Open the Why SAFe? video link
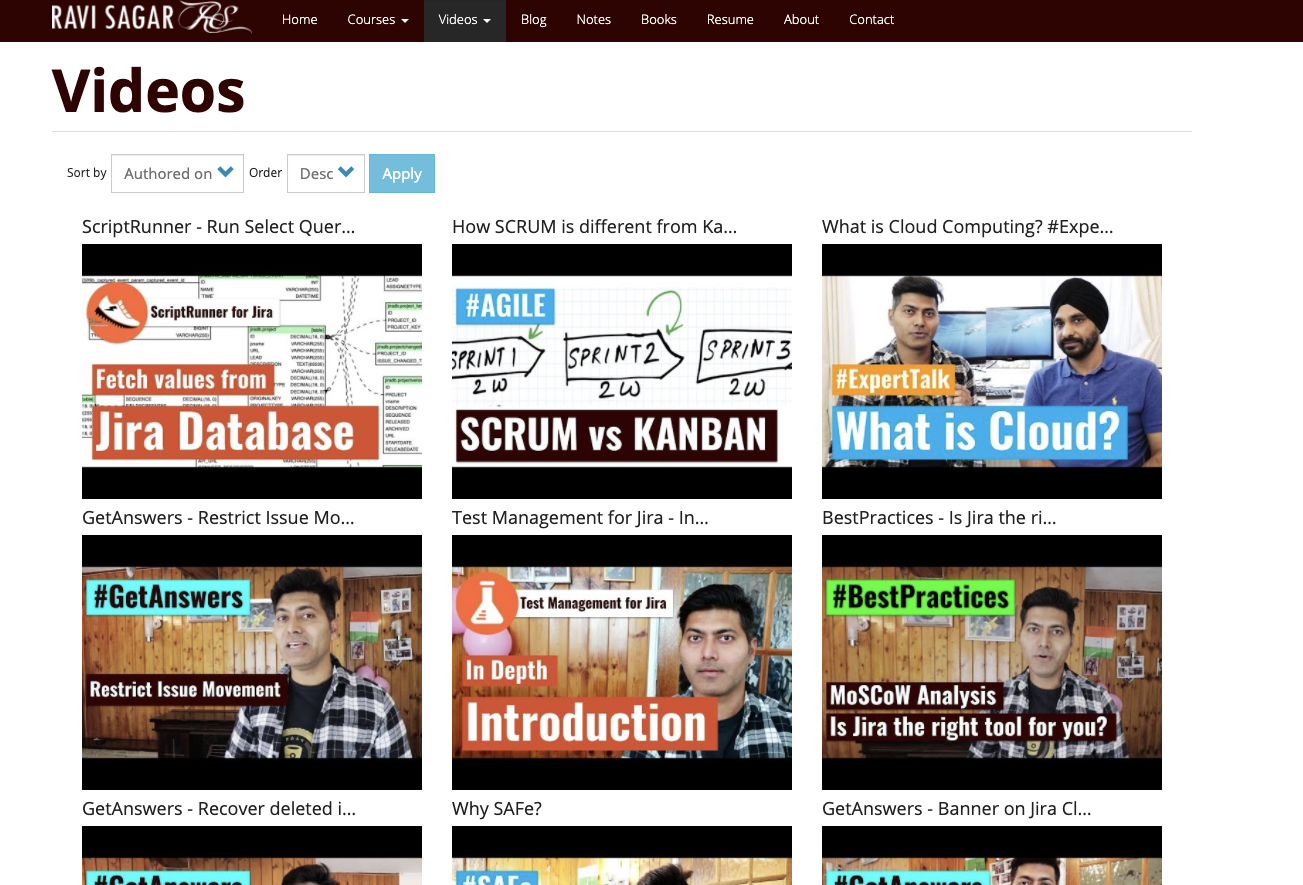The height and width of the screenshot is (885, 1303). coord(497,809)
